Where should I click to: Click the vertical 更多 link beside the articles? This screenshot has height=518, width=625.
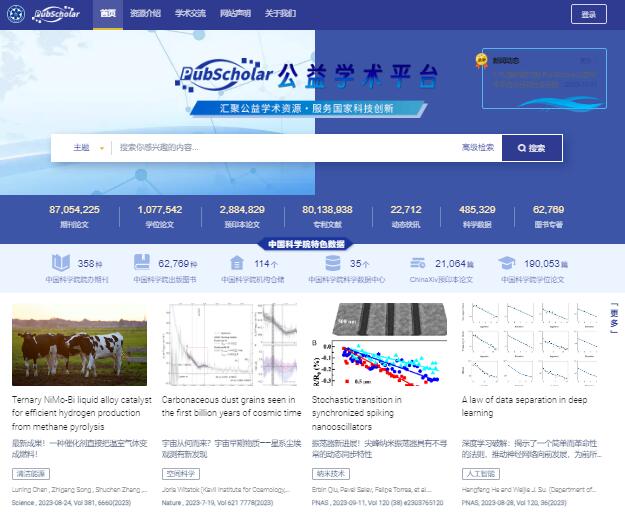point(614,318)
